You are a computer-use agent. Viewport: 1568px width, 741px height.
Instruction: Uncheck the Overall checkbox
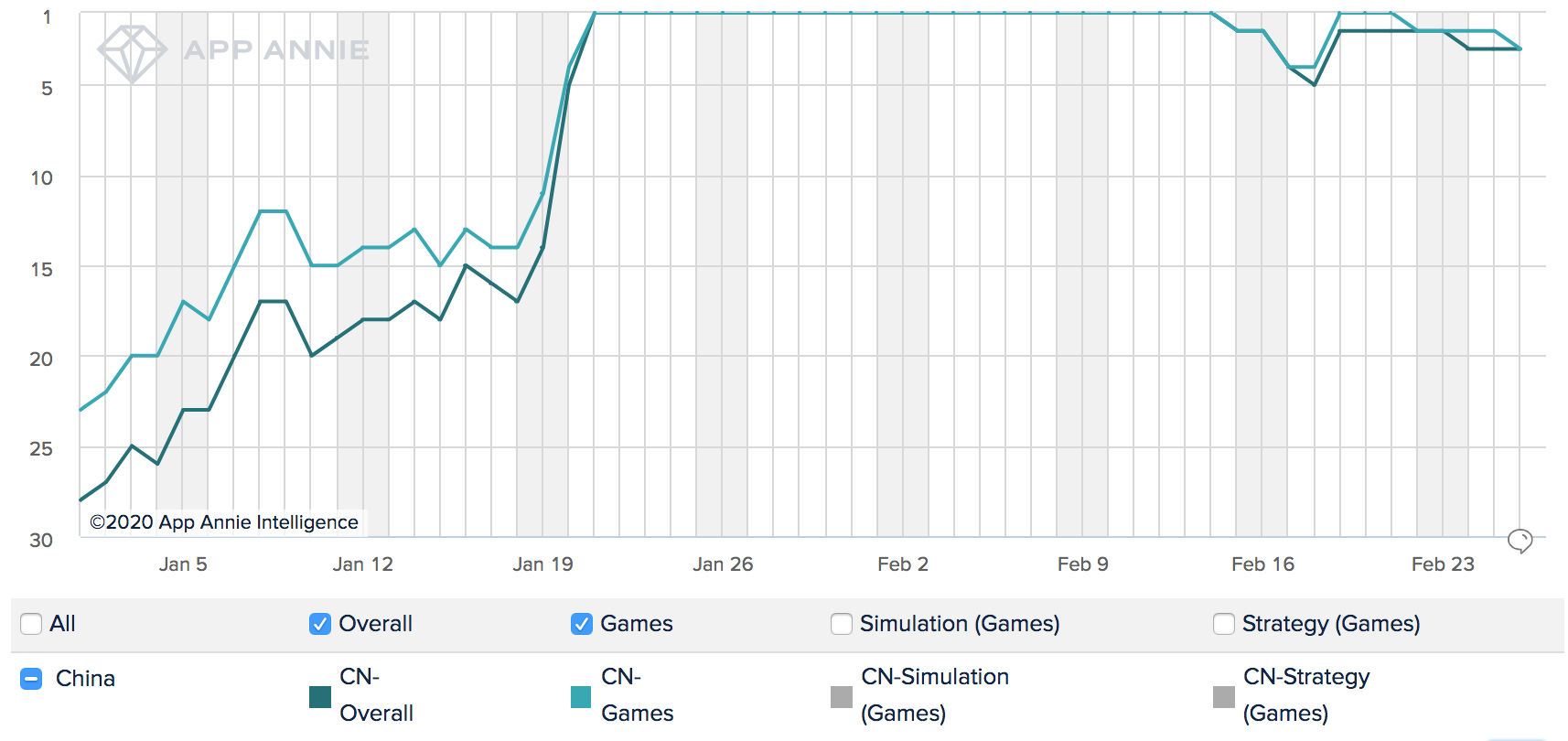tap(320, 624)
